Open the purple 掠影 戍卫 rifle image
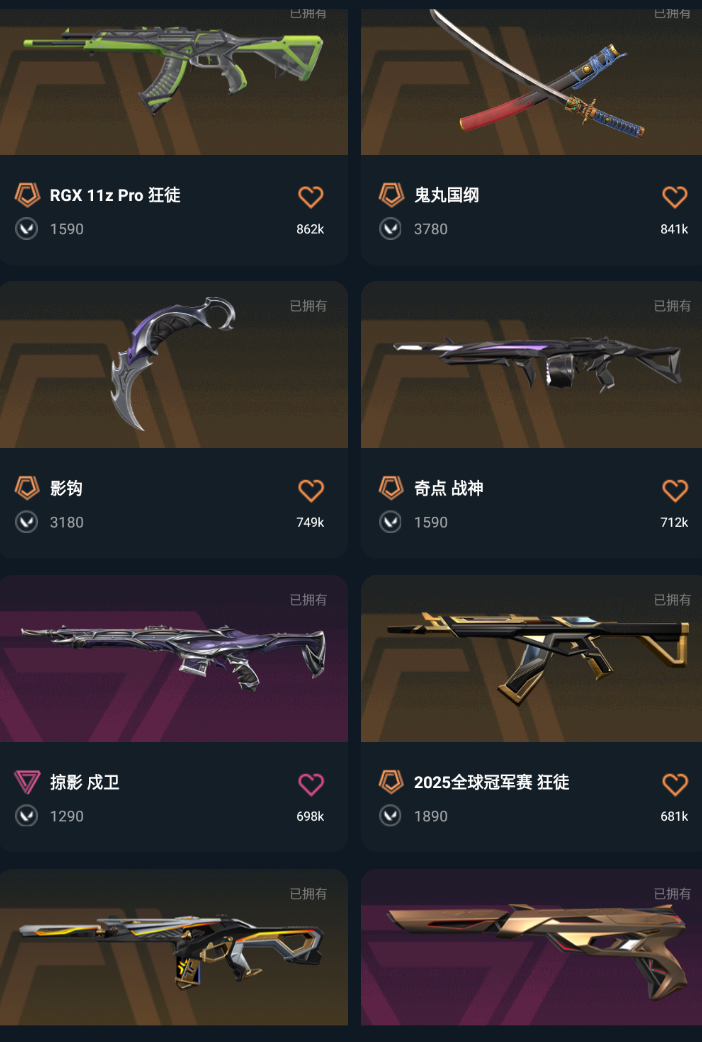The width and height of the screenshot is (702, 1042). pyautogui.click(x=174, y=659)
